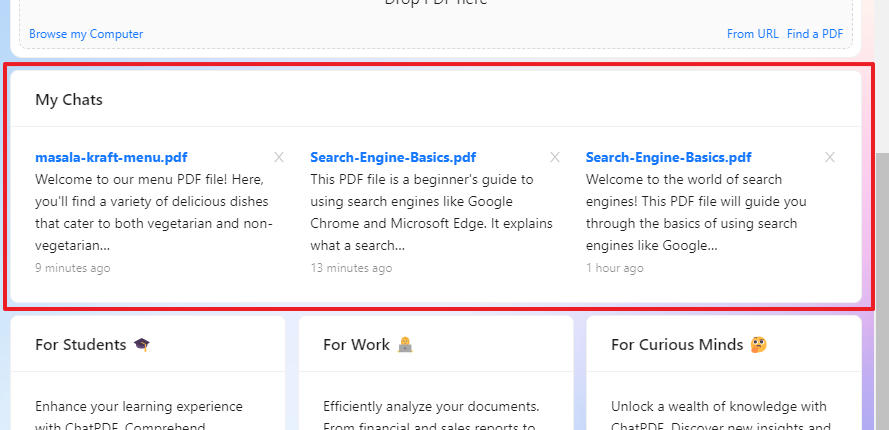Delete the Search-Engine-Basics chat from 13 minutes ago
The image size is (889, 430).
tap(555, 157)
